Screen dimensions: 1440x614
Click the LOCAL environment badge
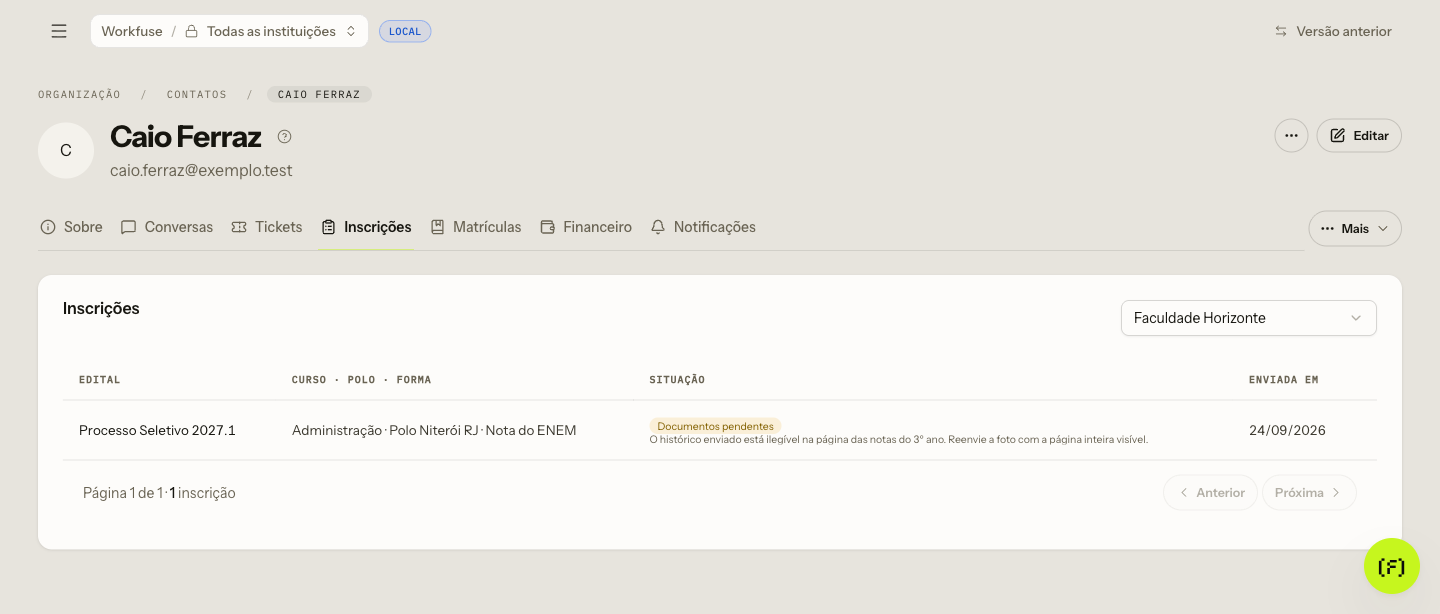405,31
